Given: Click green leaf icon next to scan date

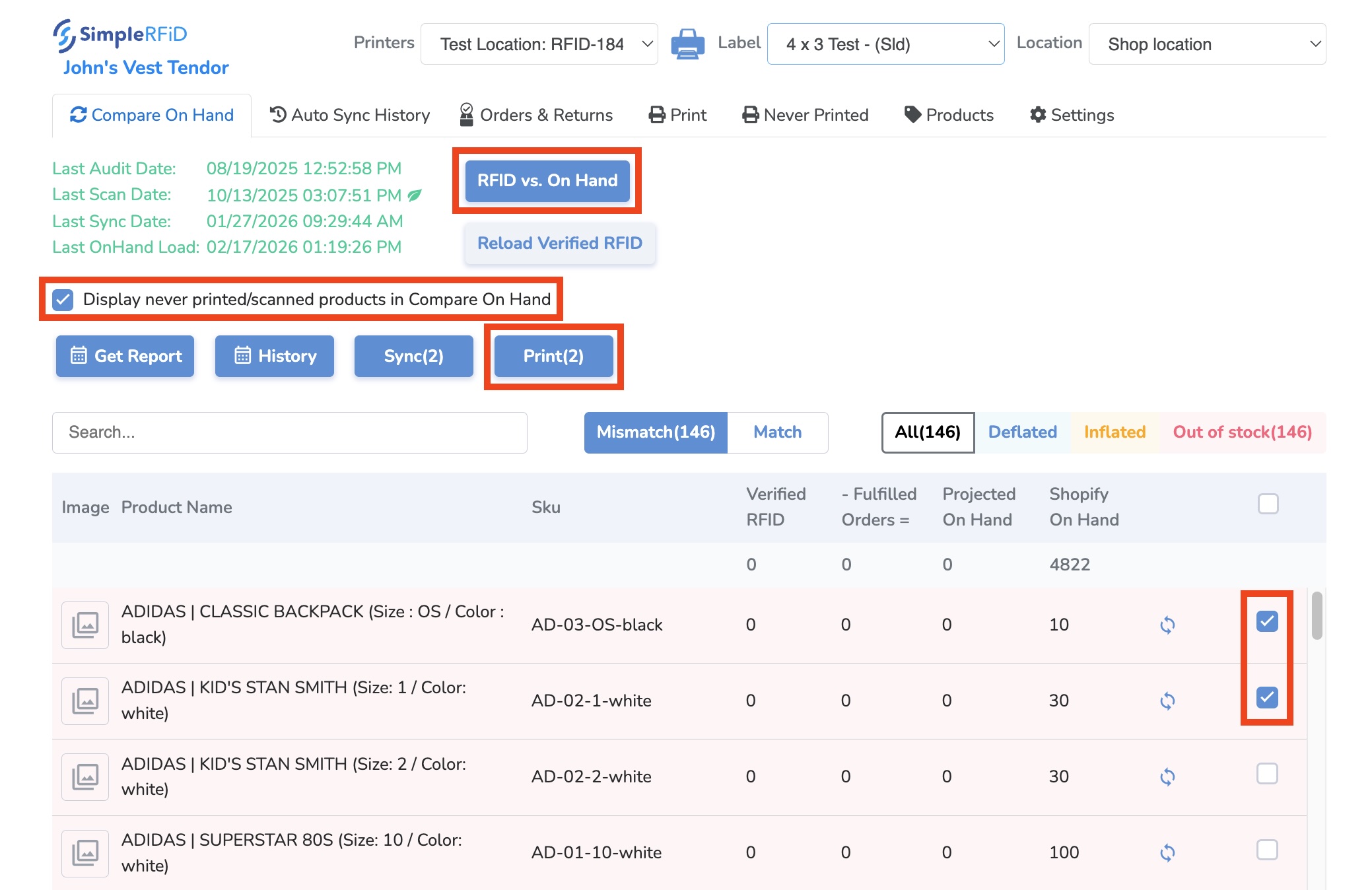Looking at the screenshot, I should coord(415,195).
